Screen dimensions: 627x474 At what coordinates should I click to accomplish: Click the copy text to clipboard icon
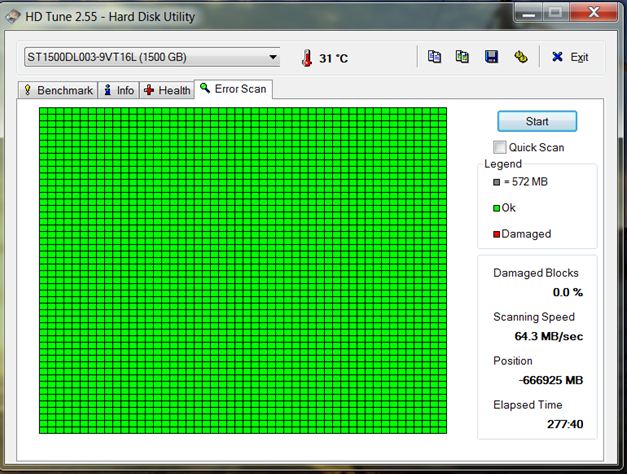coord(434,57)
